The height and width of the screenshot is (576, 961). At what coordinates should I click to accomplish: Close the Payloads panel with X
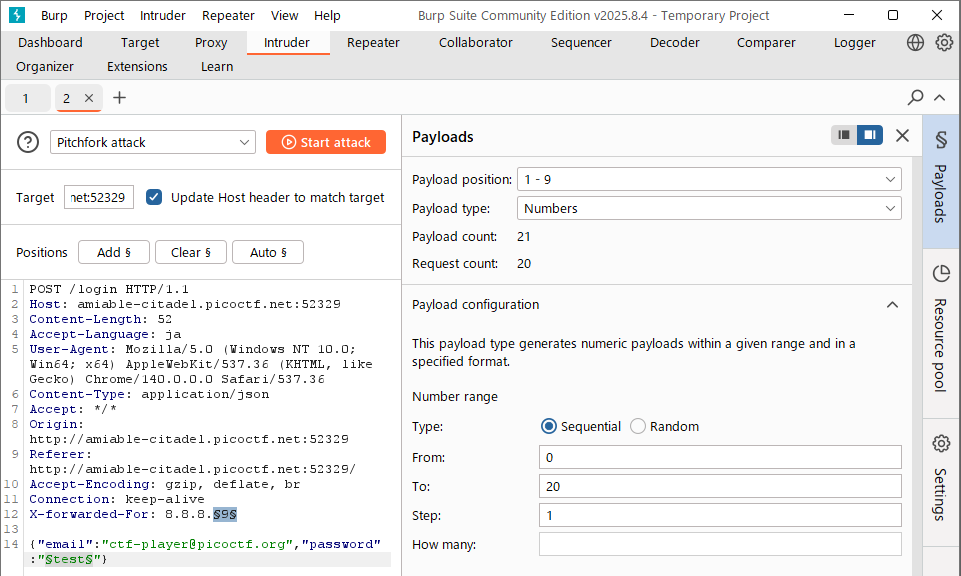[x=902, y=135]
